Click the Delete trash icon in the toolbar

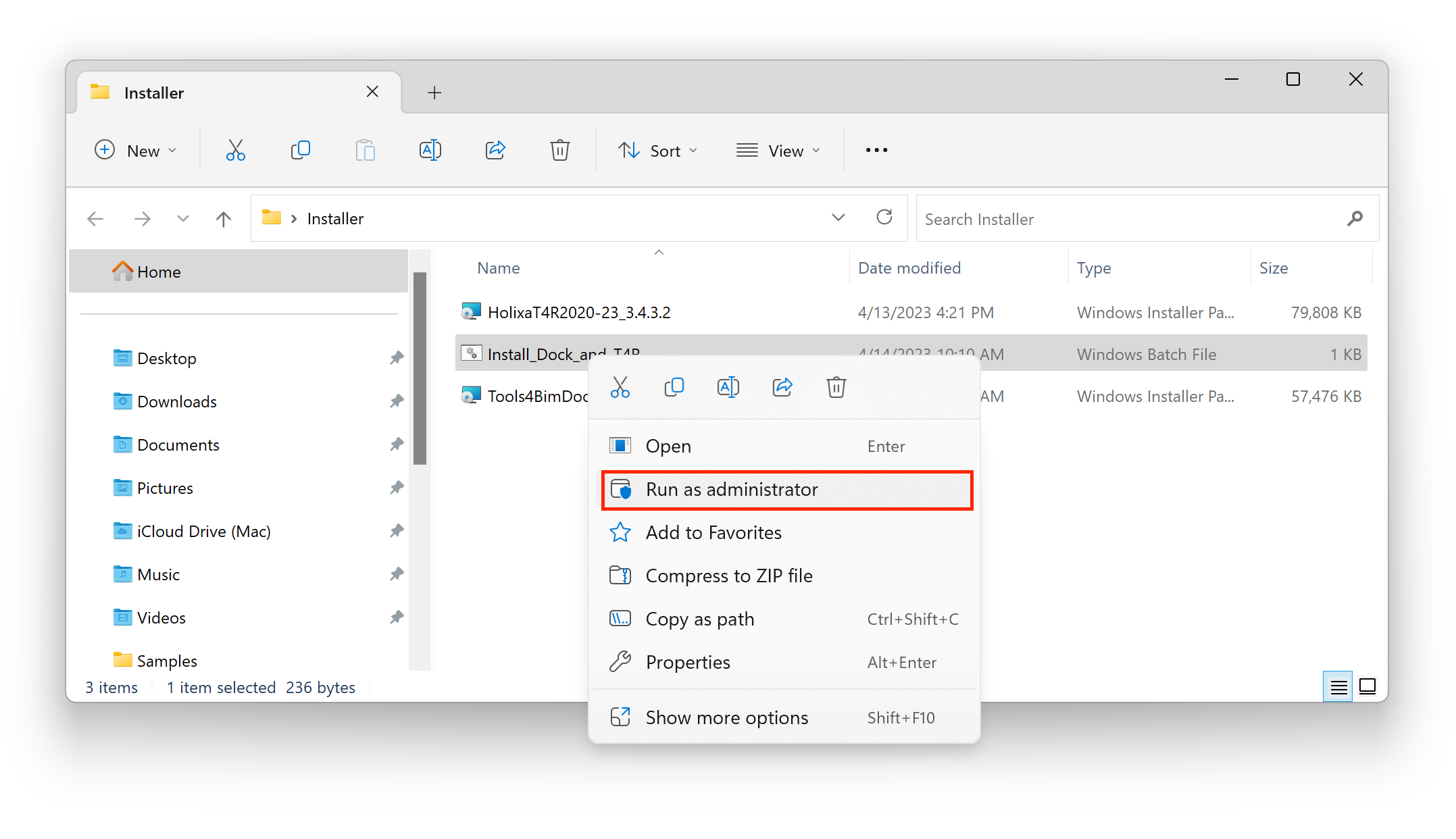(x=559, y=150)
